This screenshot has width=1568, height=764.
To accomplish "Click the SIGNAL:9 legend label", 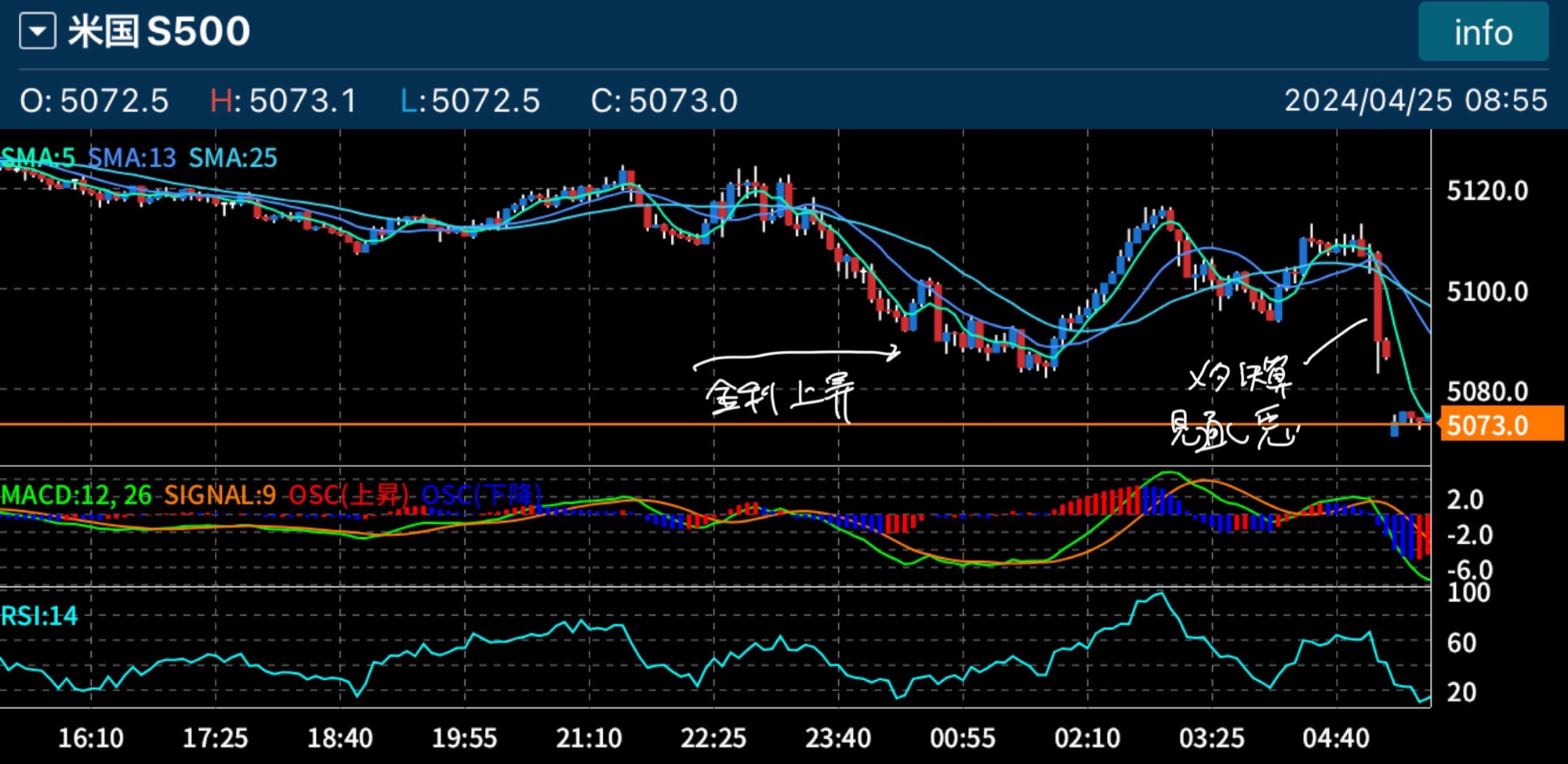I will point(220,495).
